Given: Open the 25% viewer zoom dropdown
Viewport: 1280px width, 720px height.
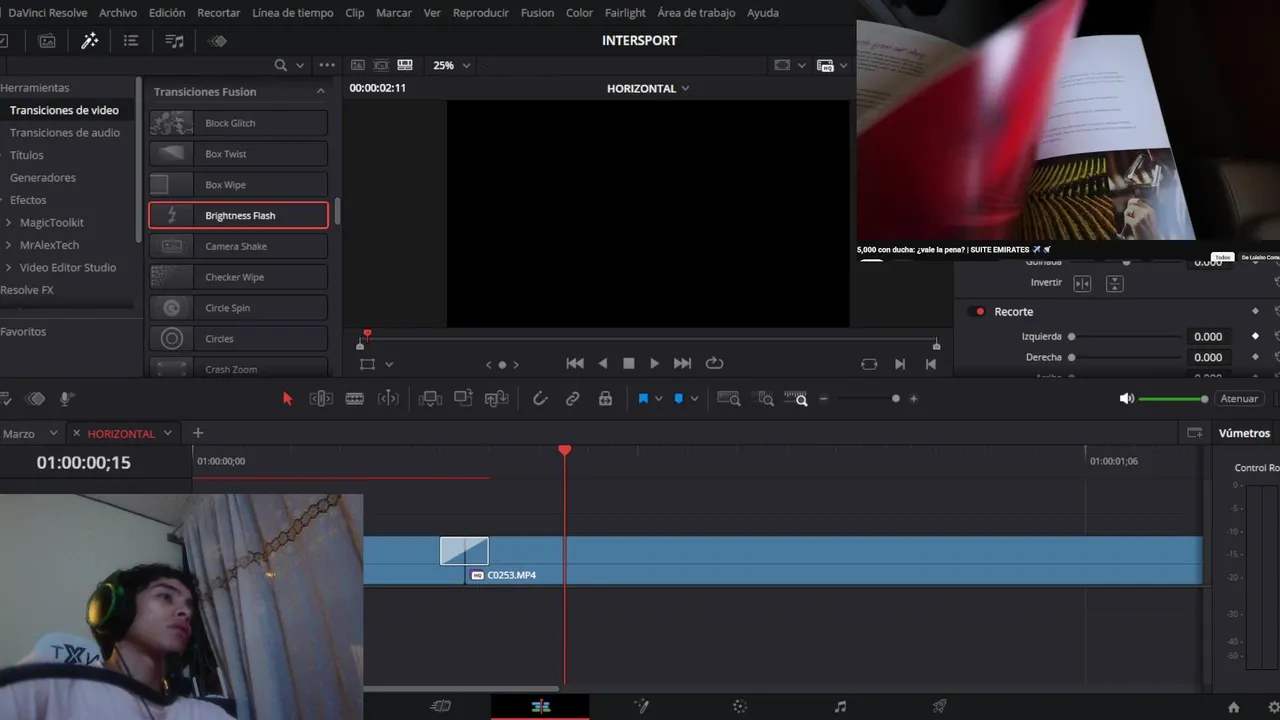Looking at the screenshot, I should 452,65.
